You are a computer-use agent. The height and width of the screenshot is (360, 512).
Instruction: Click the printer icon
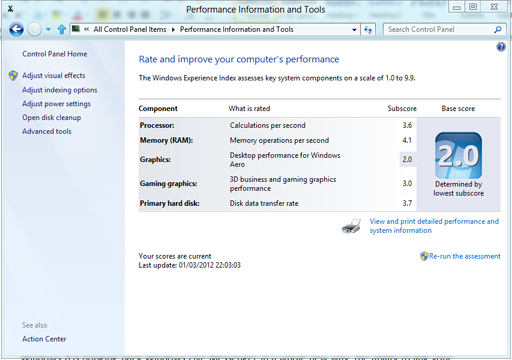coord(351,226)
